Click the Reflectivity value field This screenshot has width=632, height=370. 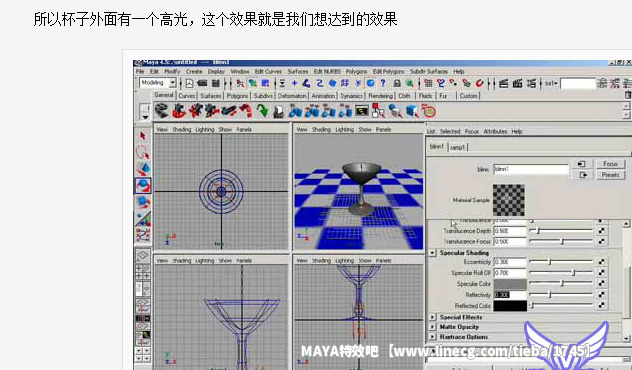[x=510, y=295]
